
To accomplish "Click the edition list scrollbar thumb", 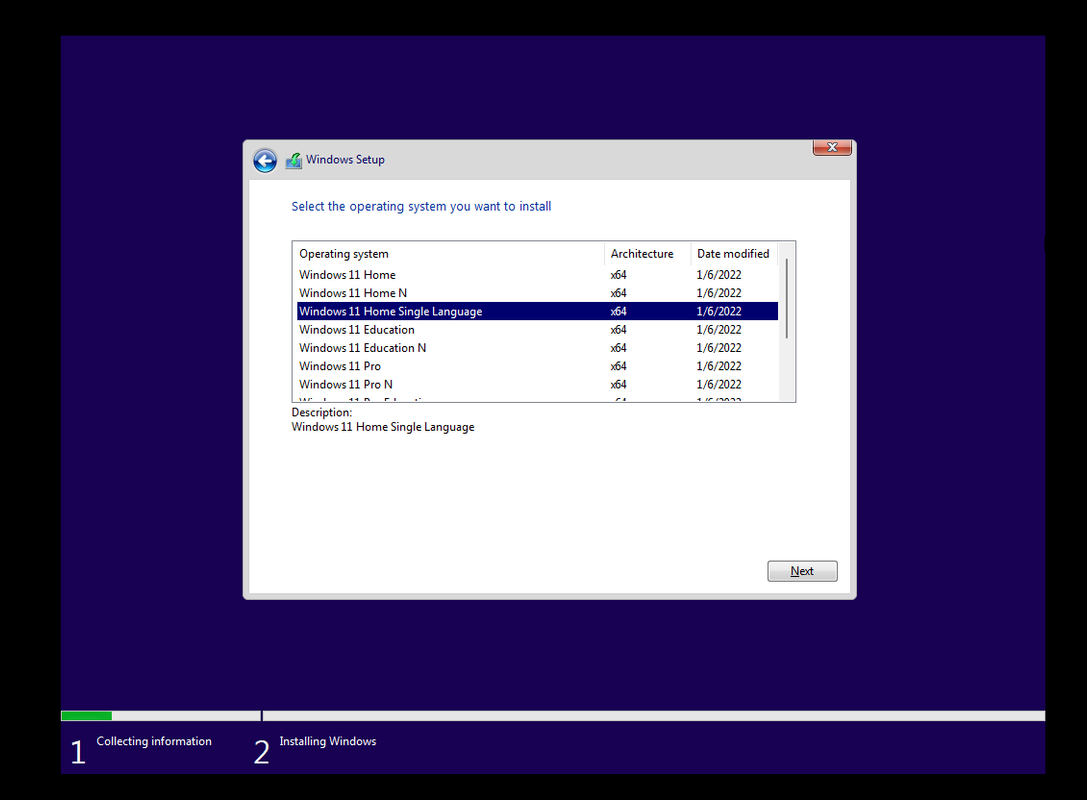I will (787, 299).
